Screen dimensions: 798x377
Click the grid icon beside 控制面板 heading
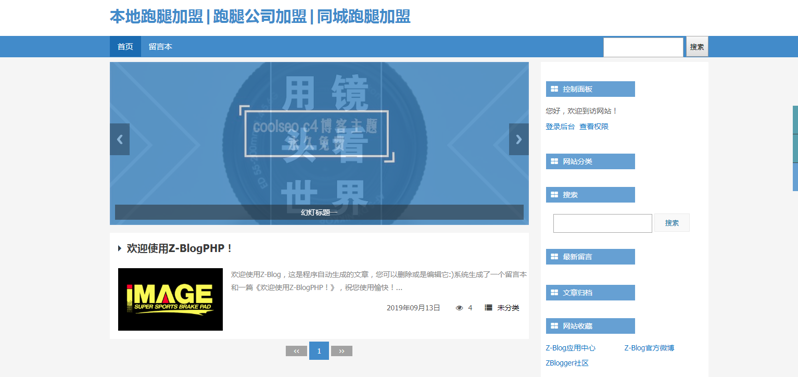pyautogui.click(x=554, y=89)
